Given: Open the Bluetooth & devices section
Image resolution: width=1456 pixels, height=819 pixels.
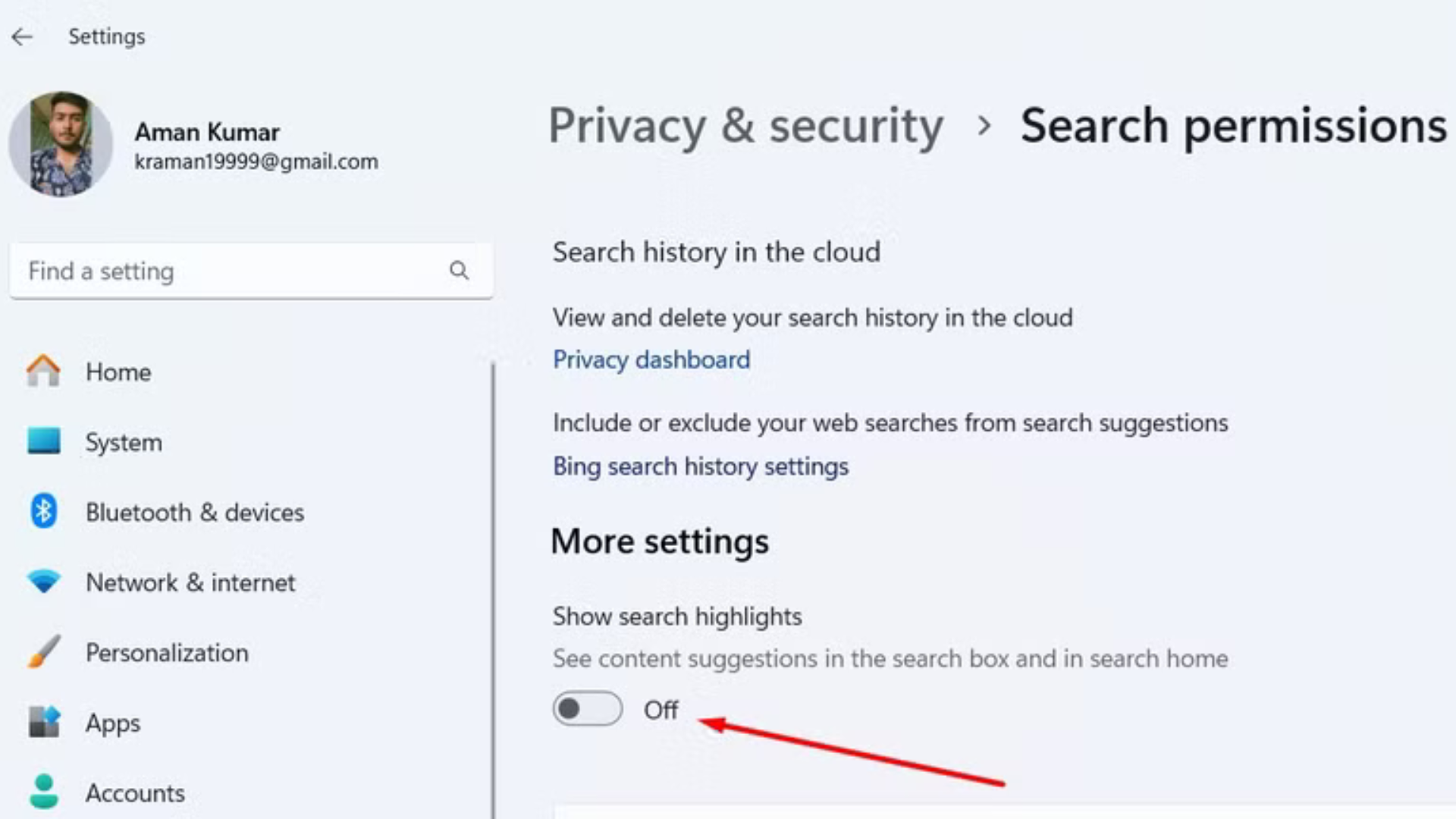Looking at the screenshot, I should coord(194,513).
